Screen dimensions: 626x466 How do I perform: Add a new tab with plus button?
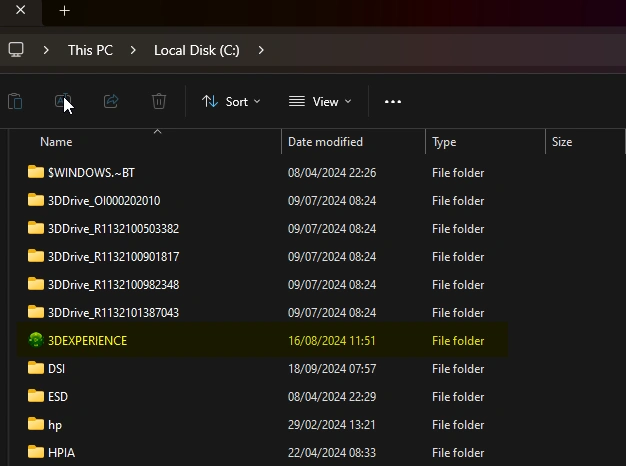pyautogui.click(x=65, y=11)
